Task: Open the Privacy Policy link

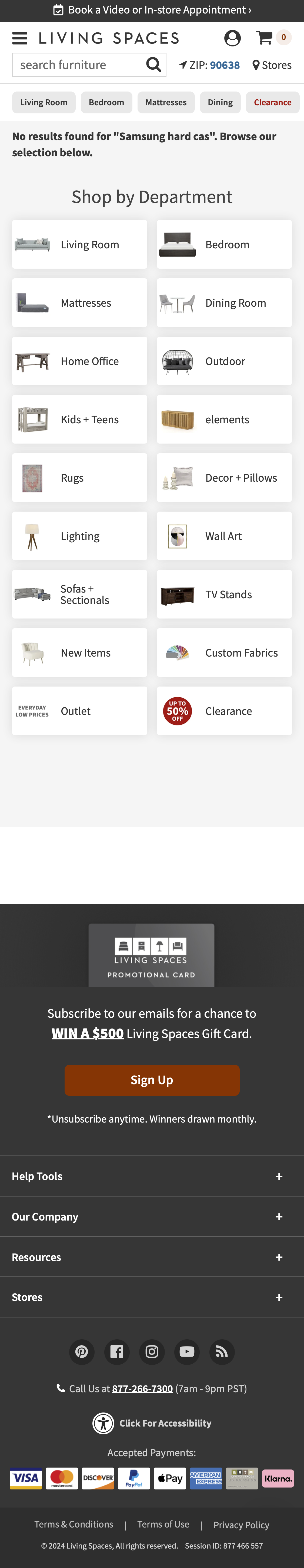Action: [x=241, y=1525]
